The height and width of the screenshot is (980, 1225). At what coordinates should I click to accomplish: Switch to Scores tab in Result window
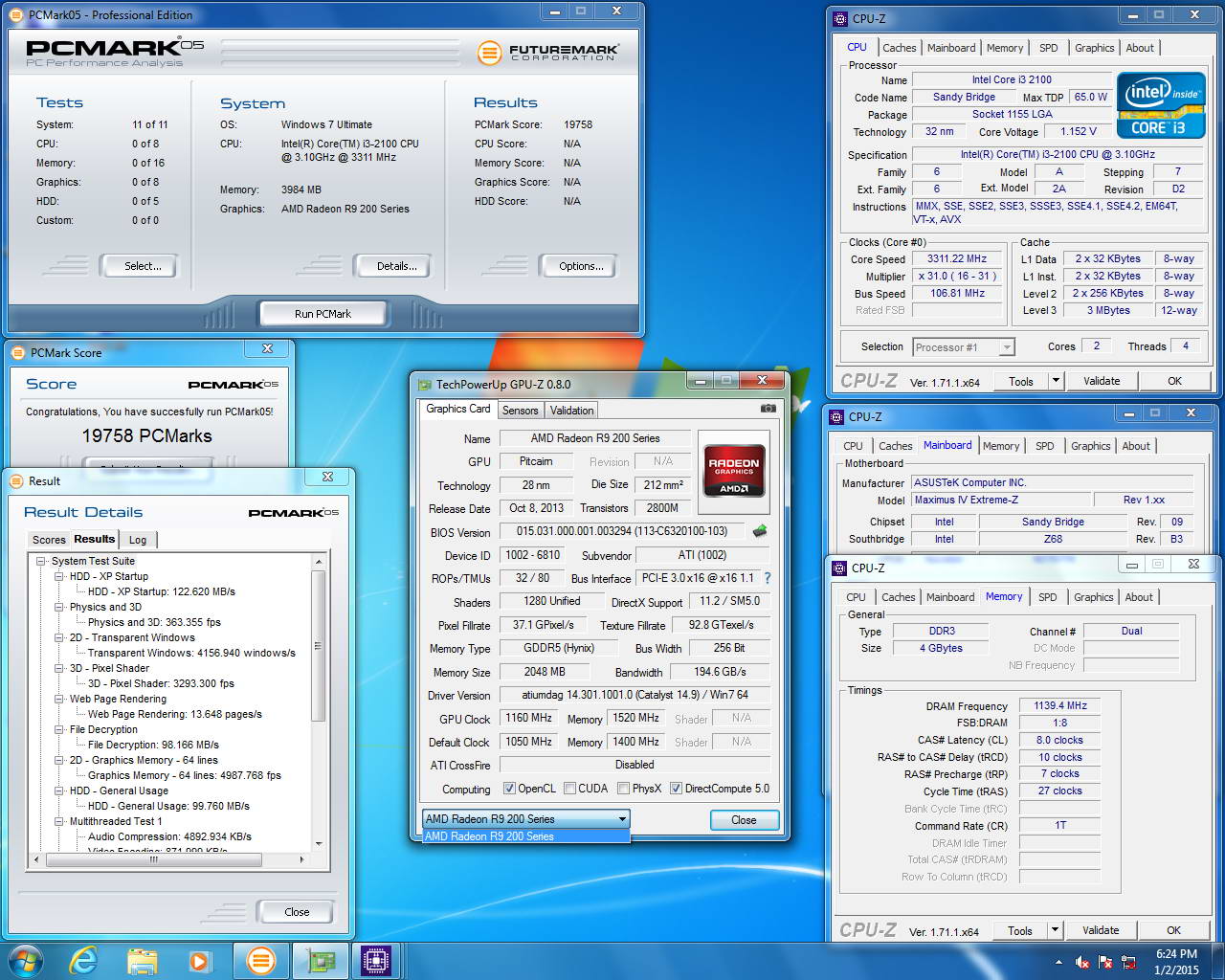pos(49,540)
